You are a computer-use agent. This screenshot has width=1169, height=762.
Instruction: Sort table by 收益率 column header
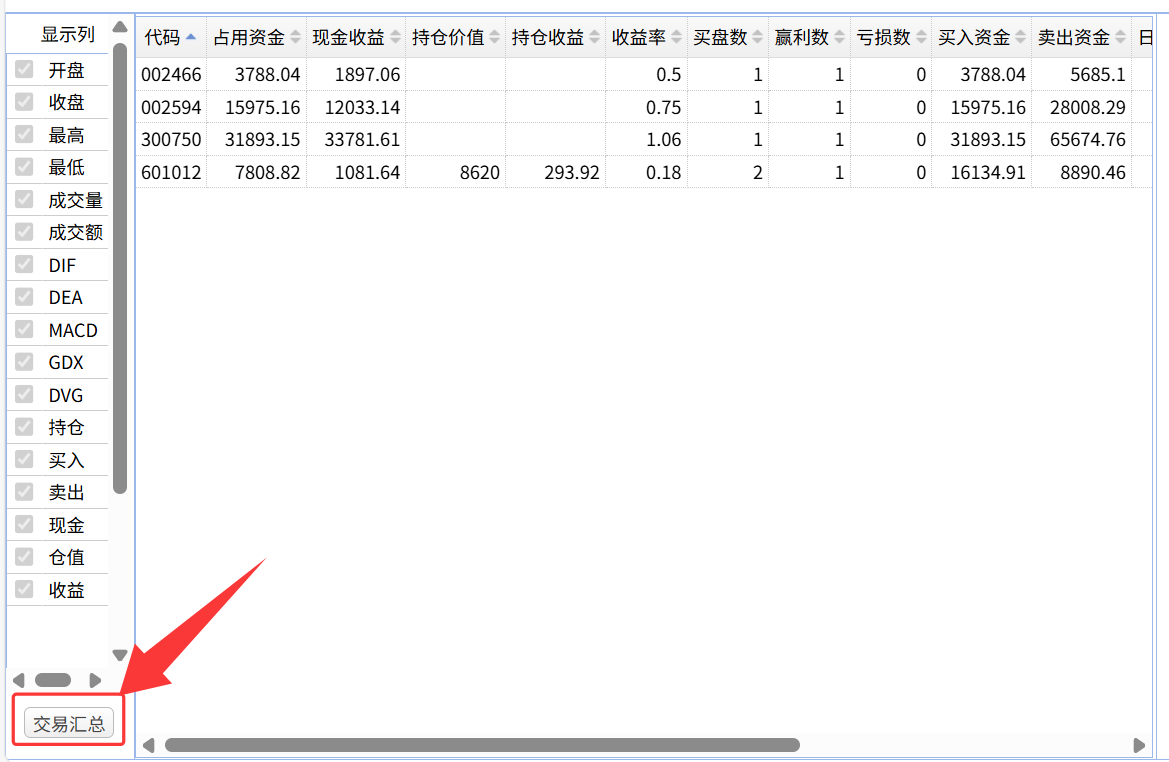(646, 37)
